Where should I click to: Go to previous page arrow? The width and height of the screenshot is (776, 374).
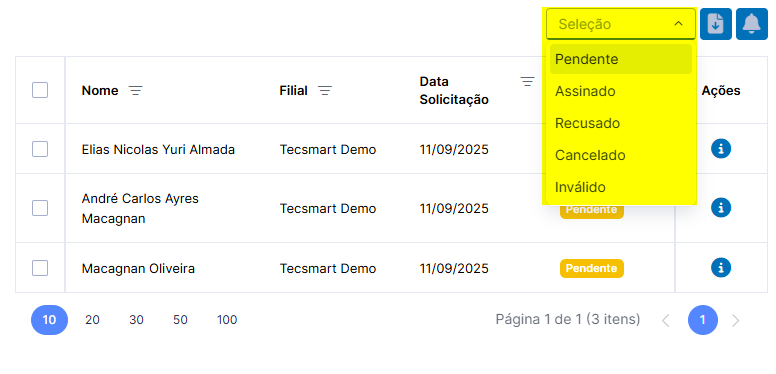tap(666, 321)
